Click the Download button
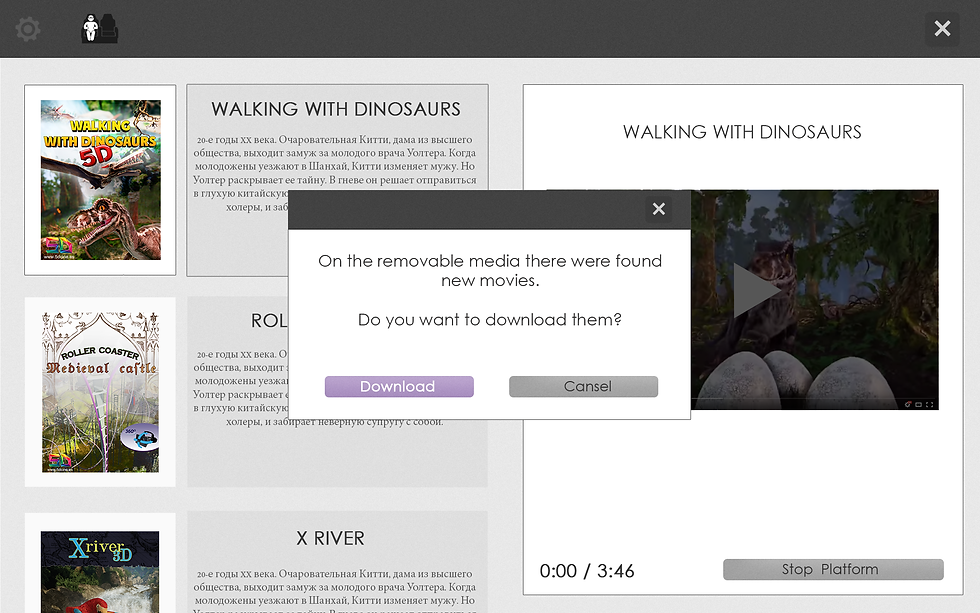The image size is (980, 613). (399, 386)
